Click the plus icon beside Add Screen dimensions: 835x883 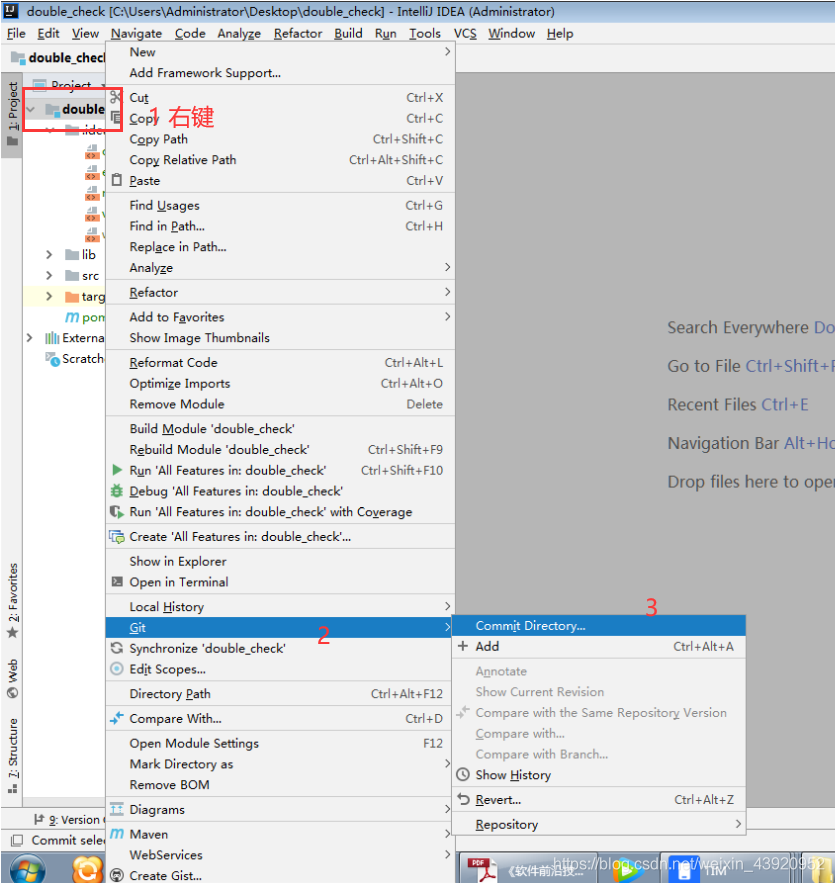click(x=463, y=646)
